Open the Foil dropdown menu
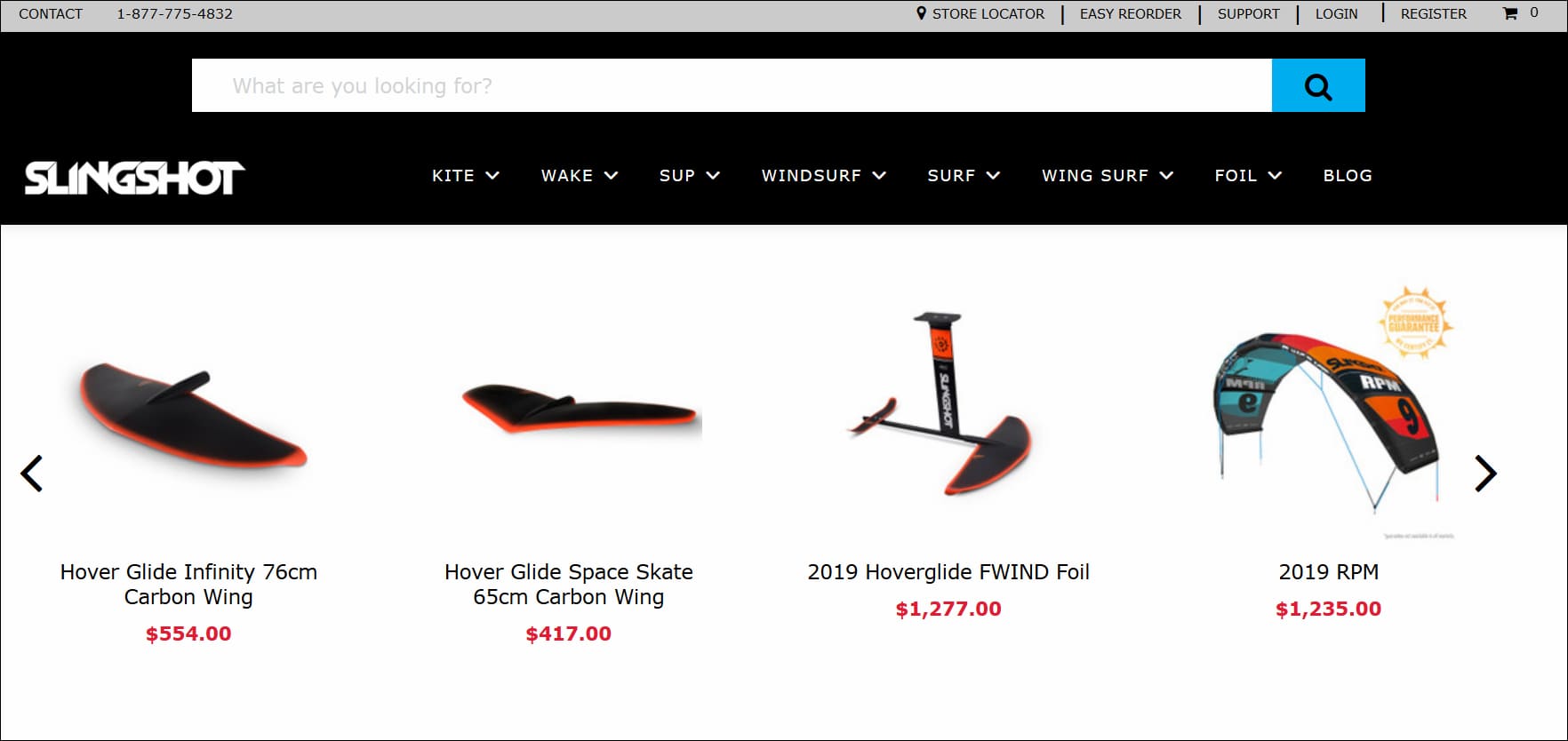Image resolution: width=1568 pixels, height=741 pixels. coord(1248,176)
